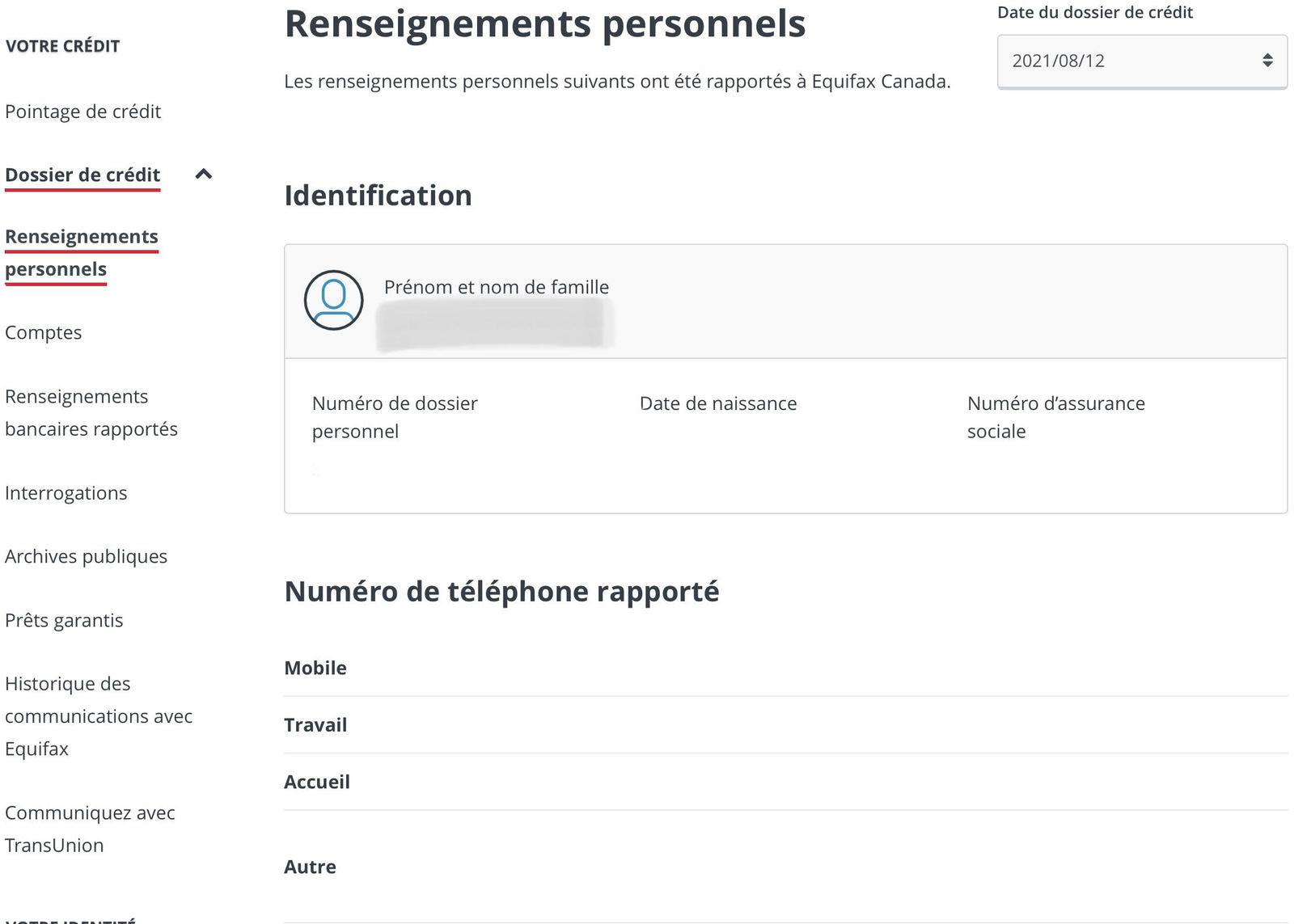The image size is (1294, 924).
Task: Select Dossier de crédit menu heading
Action: [82, 175]
